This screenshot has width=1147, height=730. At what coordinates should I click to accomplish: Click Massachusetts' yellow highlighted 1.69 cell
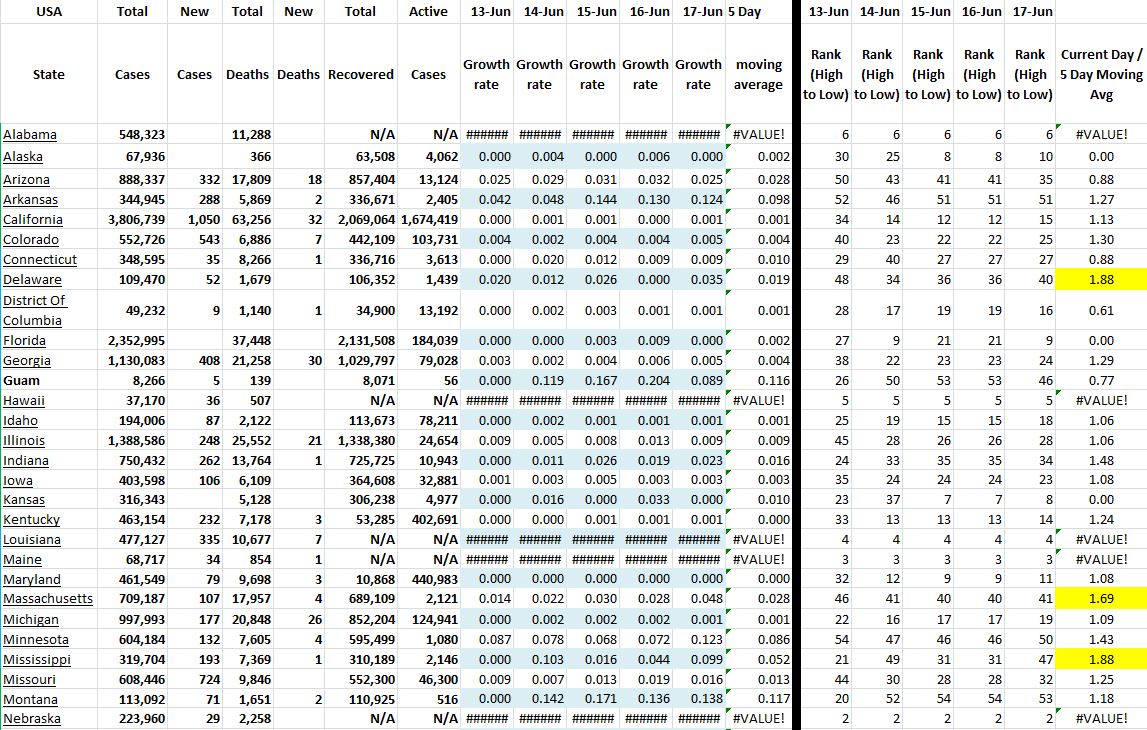point(1101,599)
